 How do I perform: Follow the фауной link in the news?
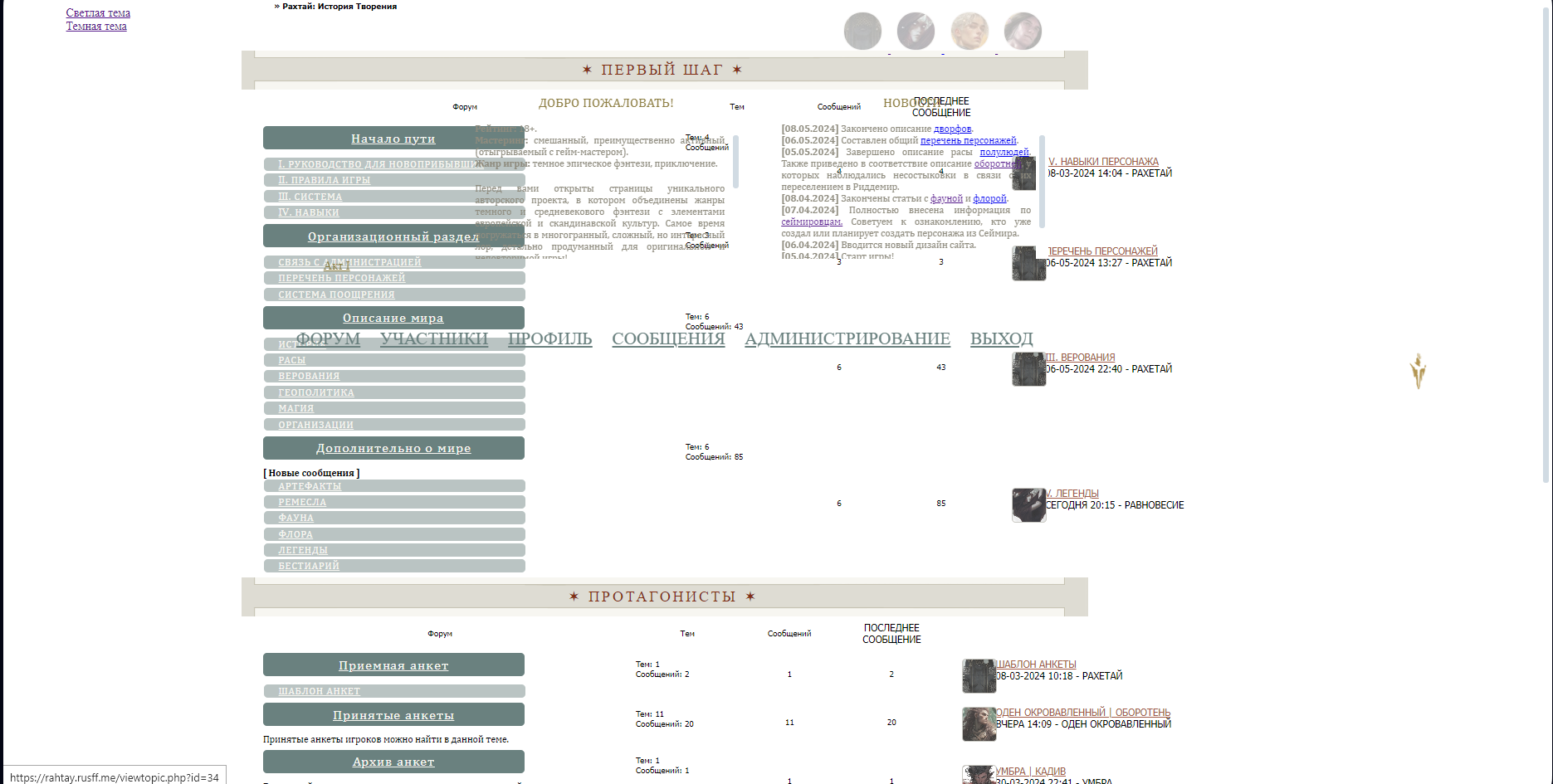pos(946,198)
